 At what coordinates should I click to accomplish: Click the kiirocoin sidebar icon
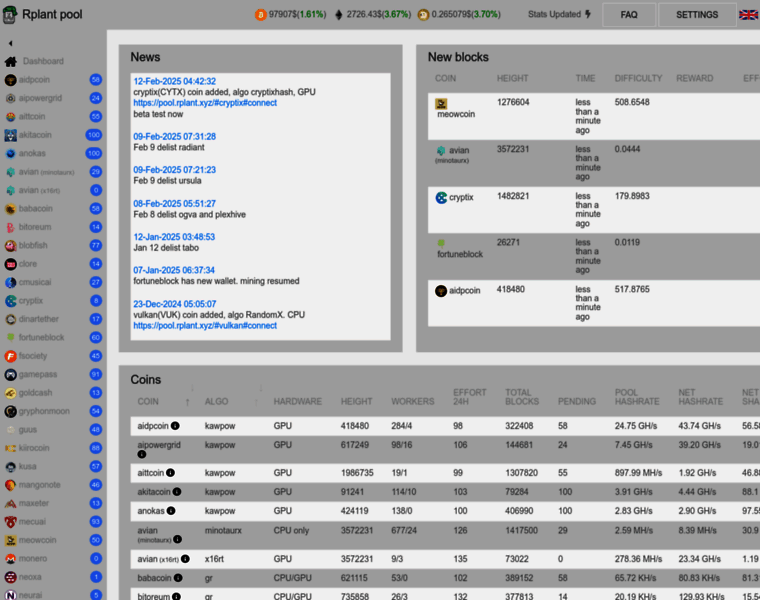pyautogui.click(x=10, y=448)
